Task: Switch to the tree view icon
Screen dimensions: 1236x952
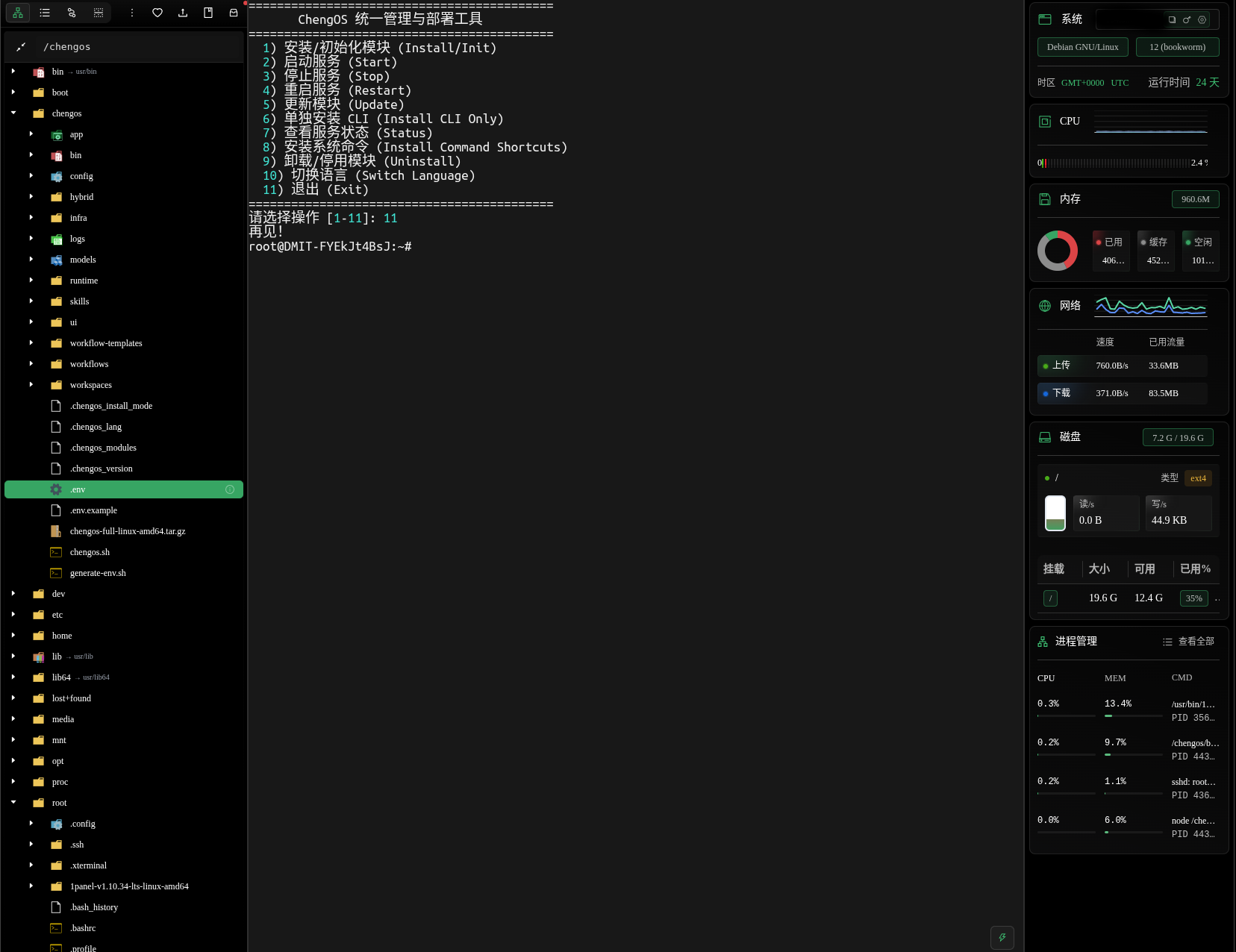Action: 18,13
